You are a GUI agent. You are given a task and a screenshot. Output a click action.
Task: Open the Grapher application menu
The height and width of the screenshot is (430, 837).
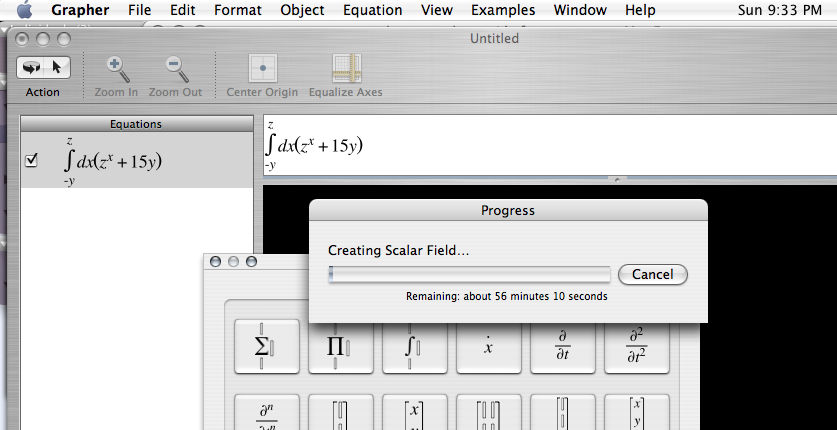click(x=80, y=10)
